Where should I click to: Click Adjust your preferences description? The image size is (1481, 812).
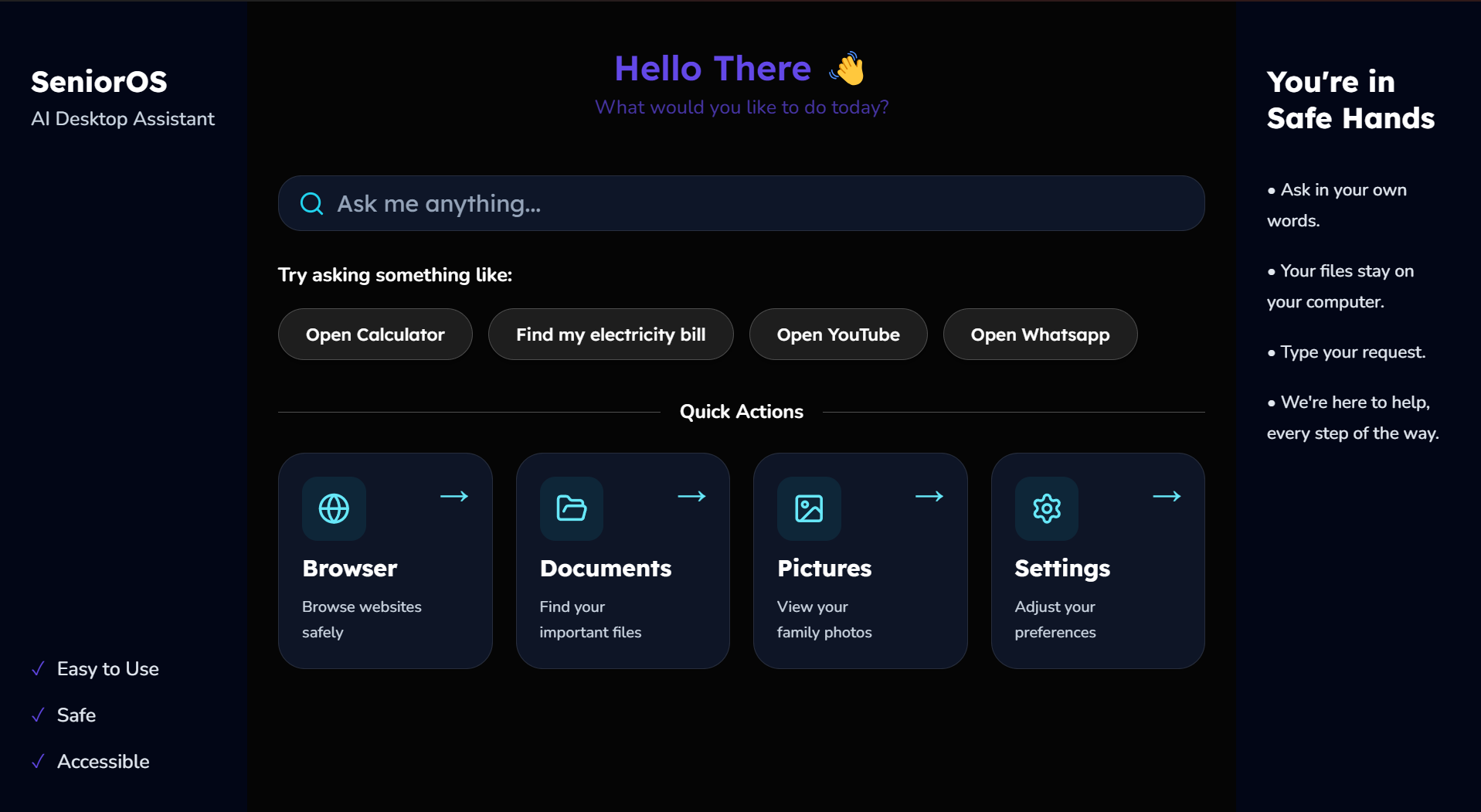pyautogui.click(x=1055, y=620)
